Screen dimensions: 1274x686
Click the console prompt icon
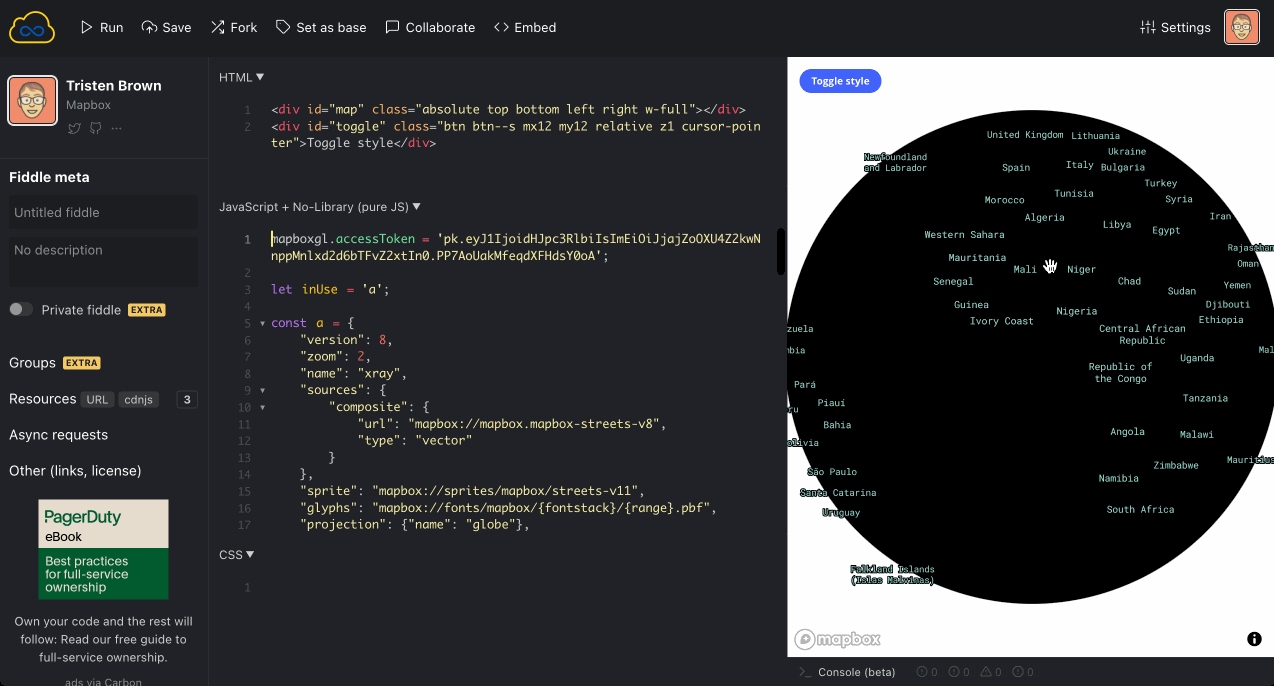[804, 672]
